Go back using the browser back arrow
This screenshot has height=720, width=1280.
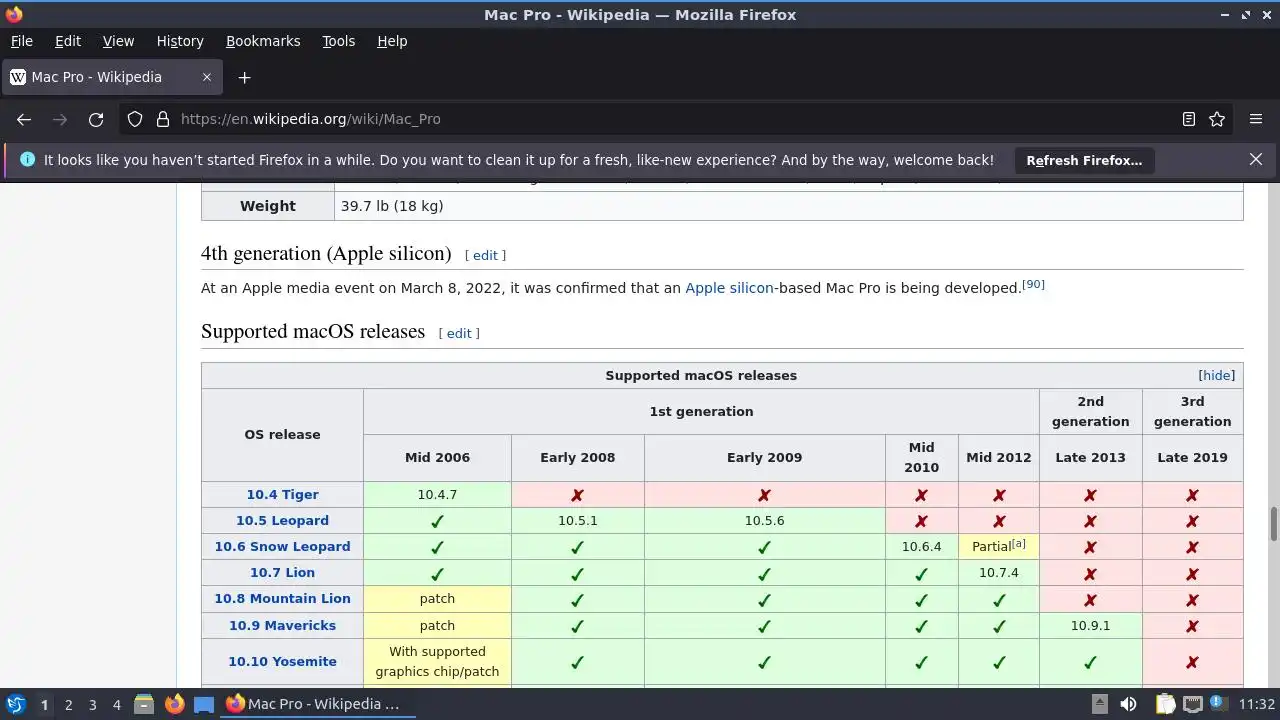coord(24,119)
